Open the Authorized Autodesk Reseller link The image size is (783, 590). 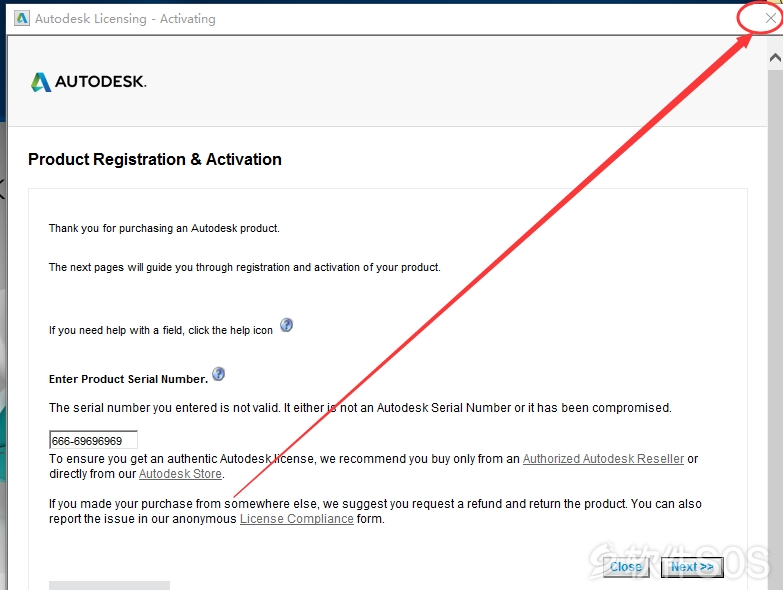click(x=603, y=459)
